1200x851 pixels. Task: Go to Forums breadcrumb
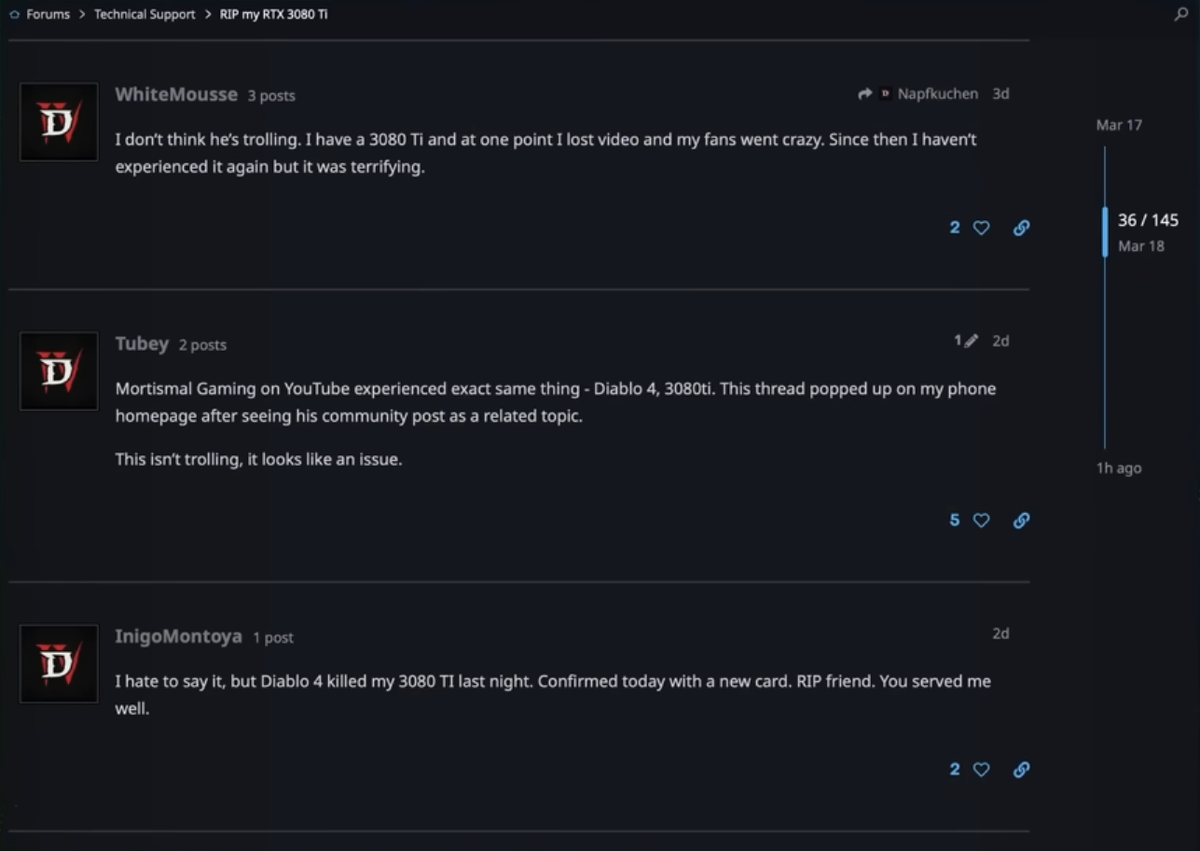48,14
